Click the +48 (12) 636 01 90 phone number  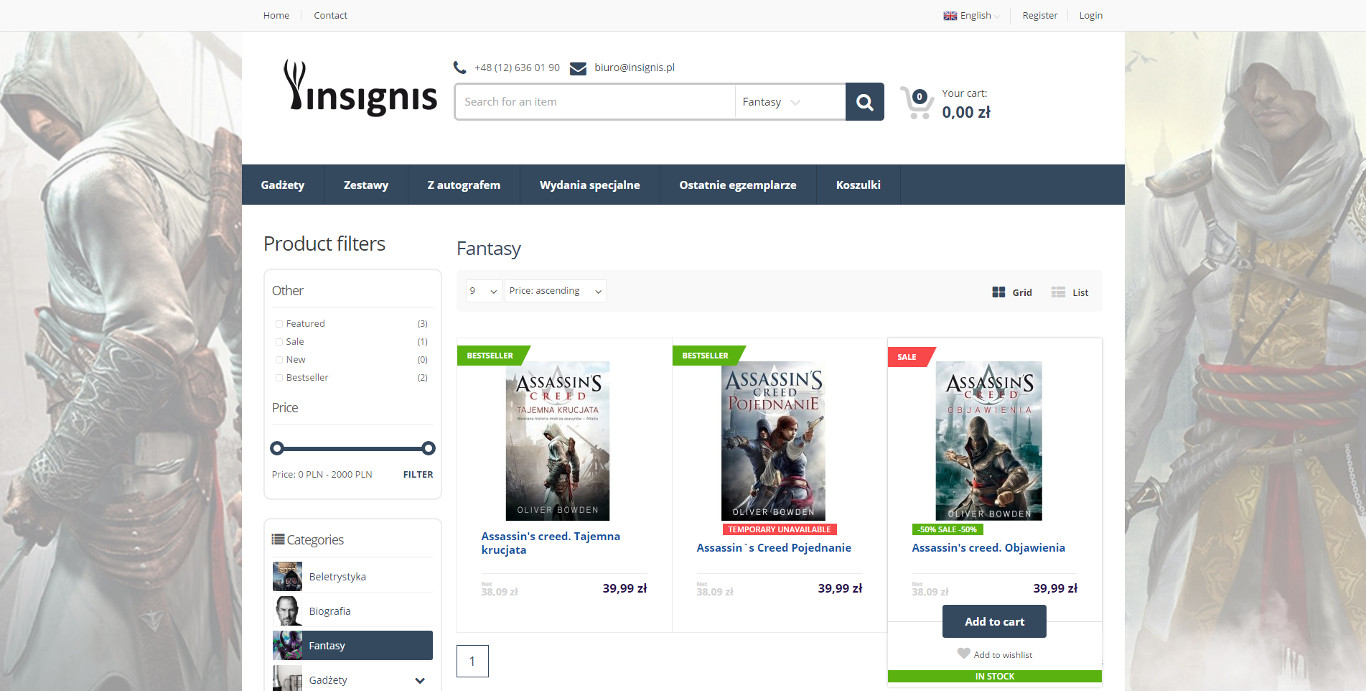[517, 68]
